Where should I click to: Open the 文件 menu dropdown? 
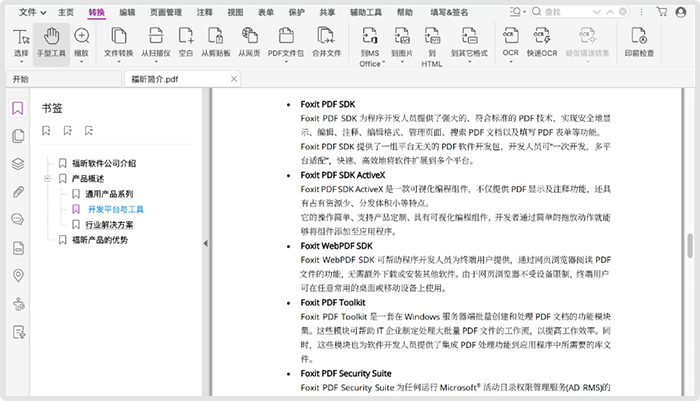click(32, 13)
